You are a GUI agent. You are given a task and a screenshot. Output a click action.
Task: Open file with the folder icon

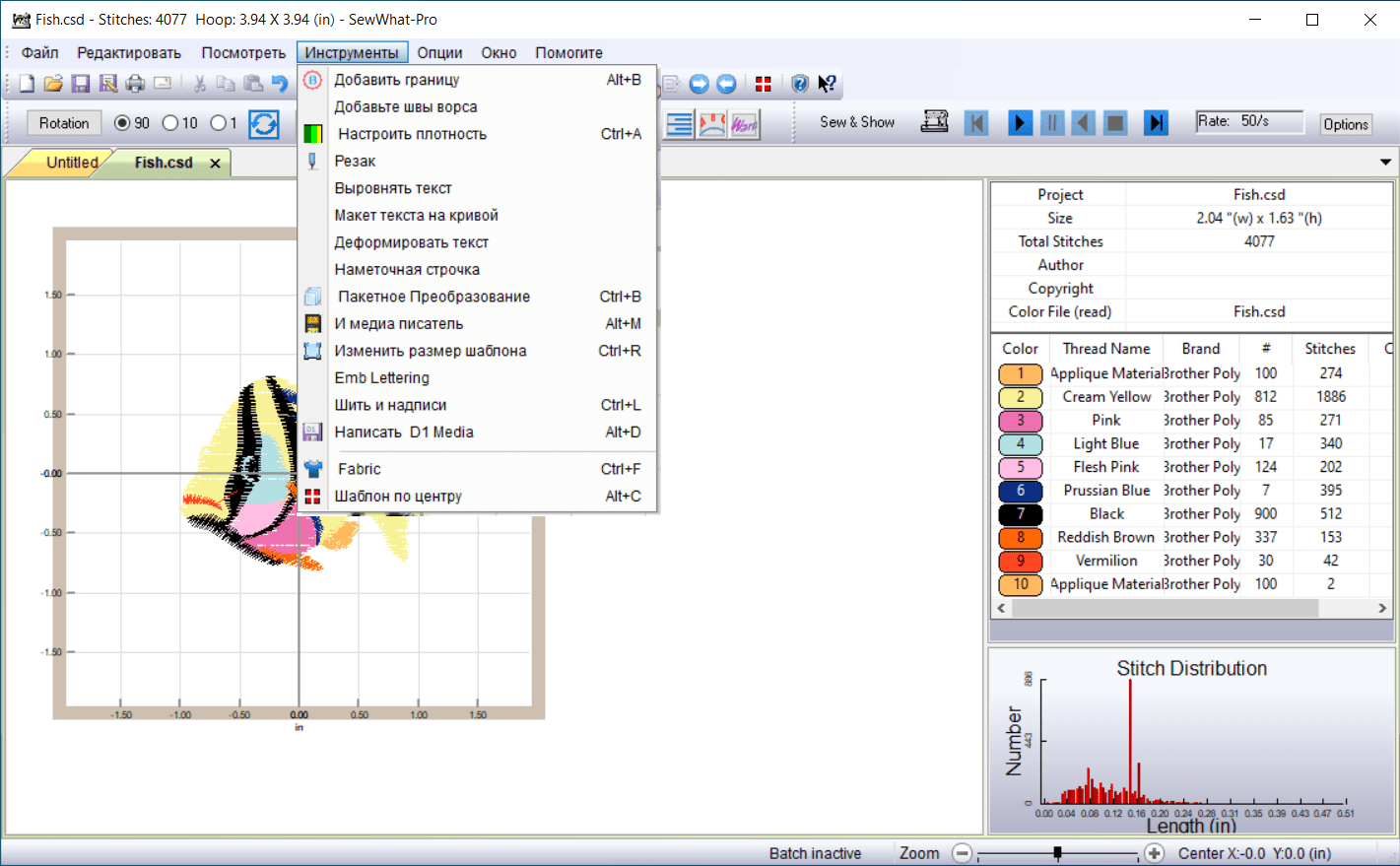(53, 84)
